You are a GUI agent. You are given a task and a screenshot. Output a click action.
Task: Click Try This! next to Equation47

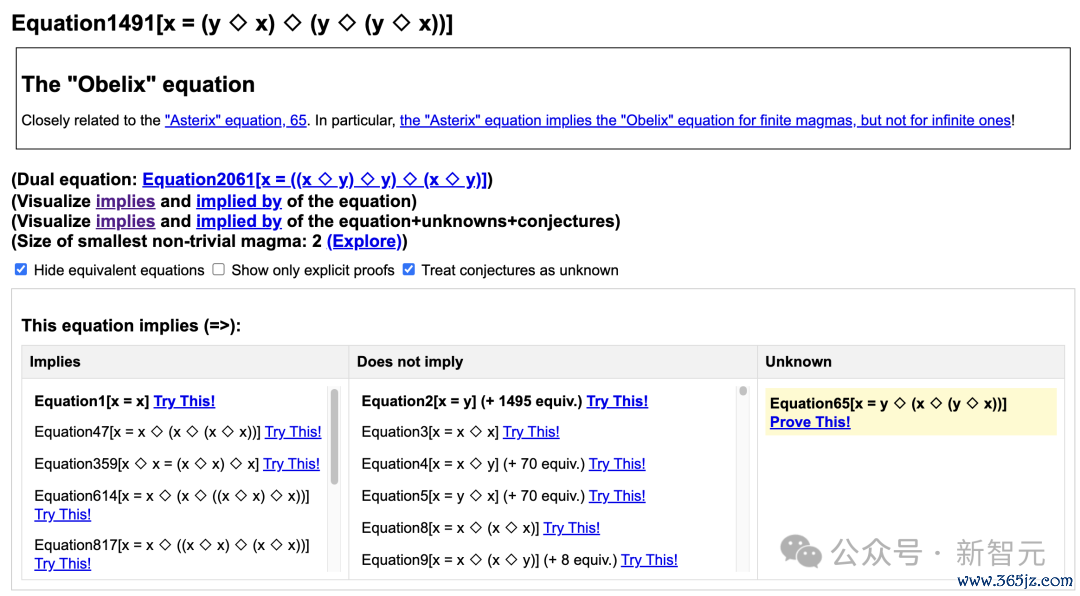(x=293, y=432)
